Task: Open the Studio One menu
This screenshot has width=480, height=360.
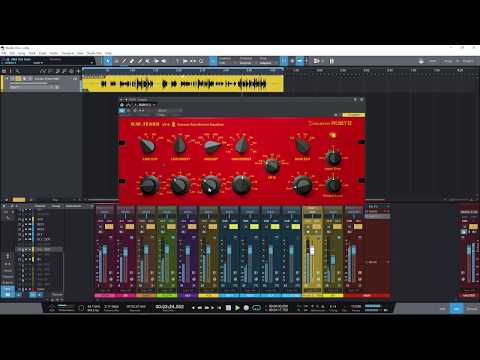Action: [94, 53]
